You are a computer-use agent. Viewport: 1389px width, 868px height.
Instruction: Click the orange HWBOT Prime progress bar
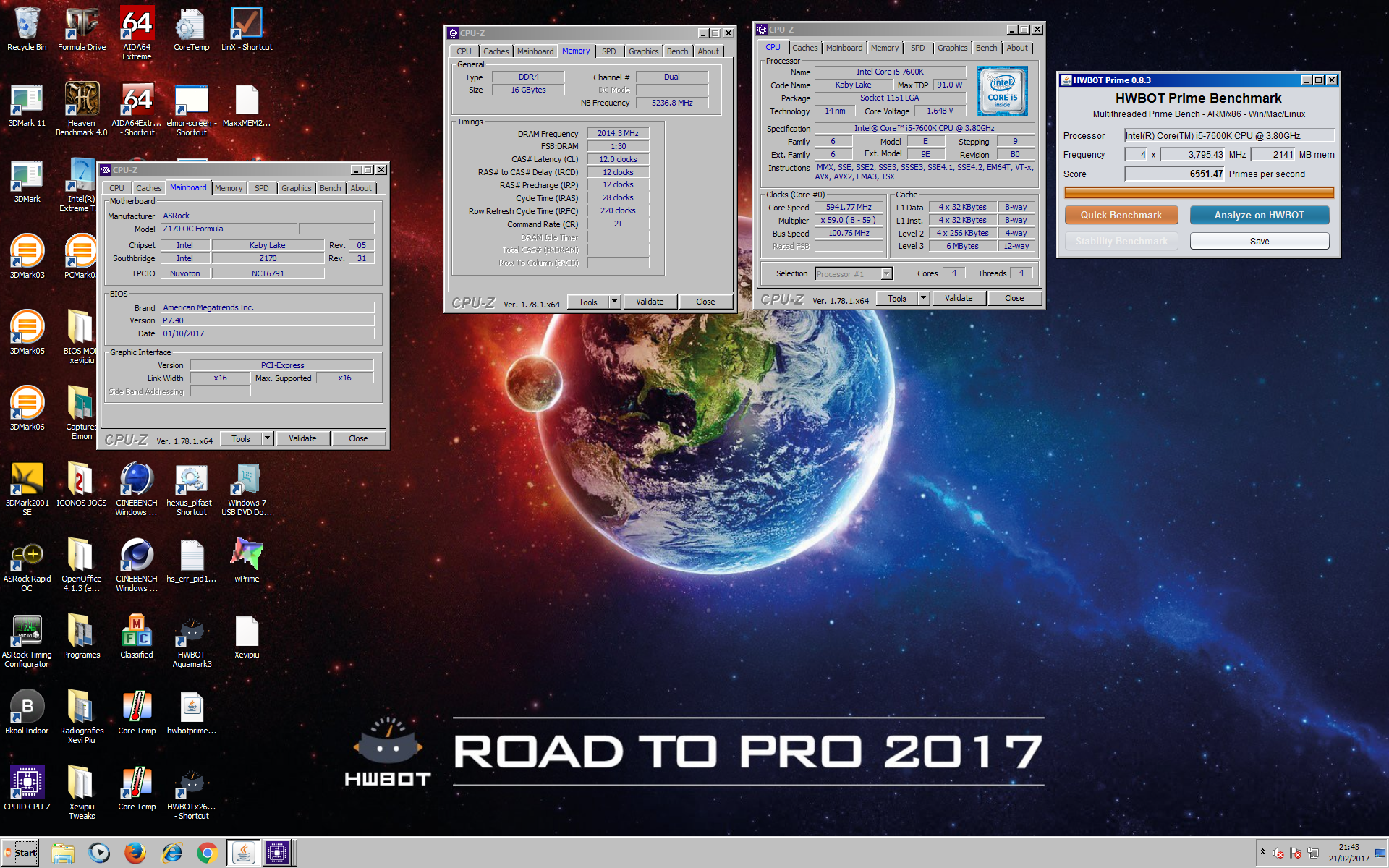coord(1199,193)
